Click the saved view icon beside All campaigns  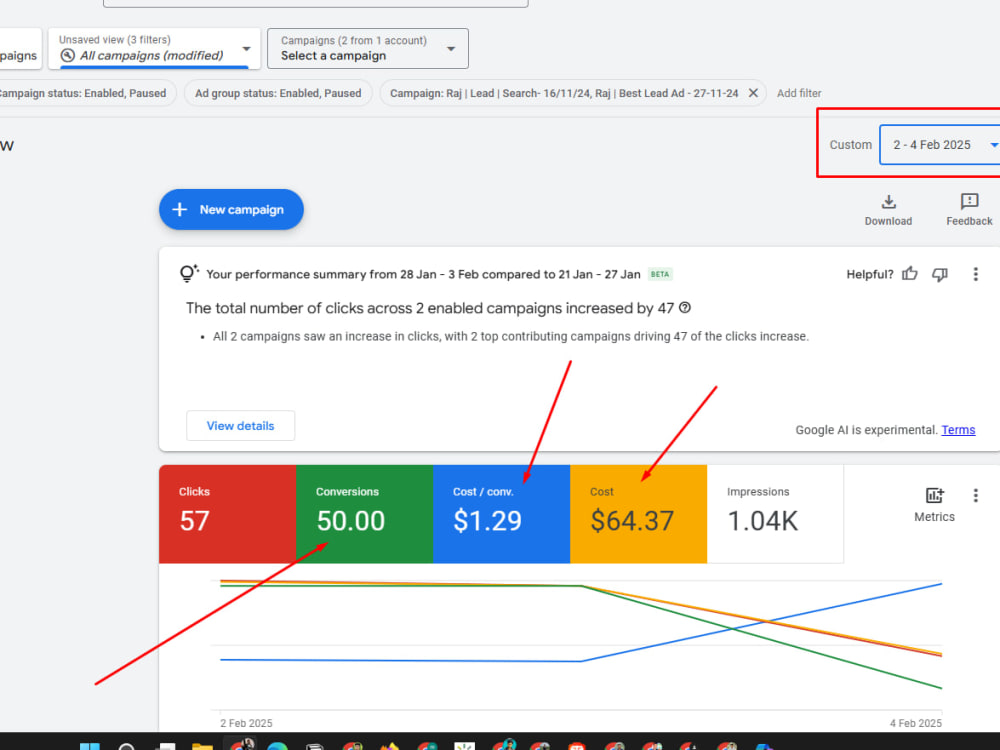tap(68, 55)
